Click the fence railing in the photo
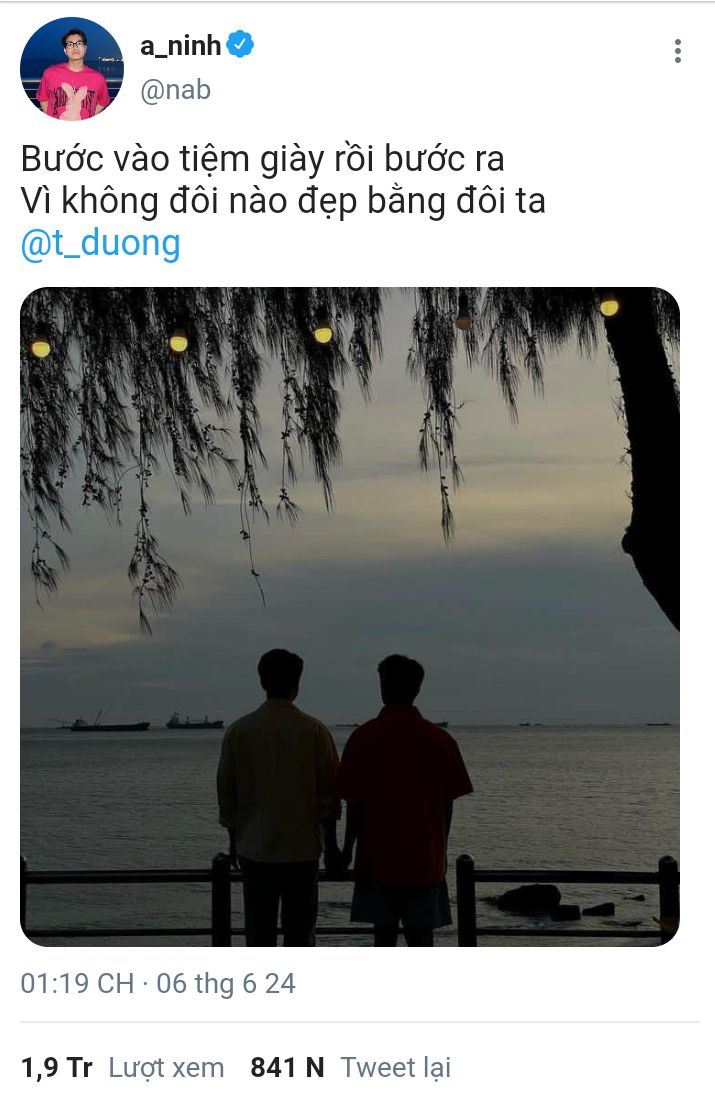Screen dimensions: 715x1105 pos(350,899)
